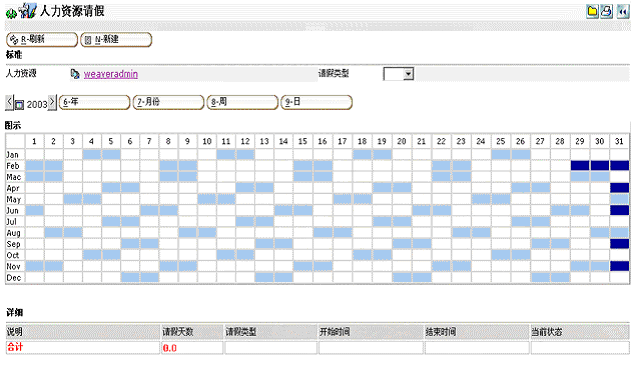Click the Nov row label
The height and width of the screenshot is (384, 631).
point(13,266)
